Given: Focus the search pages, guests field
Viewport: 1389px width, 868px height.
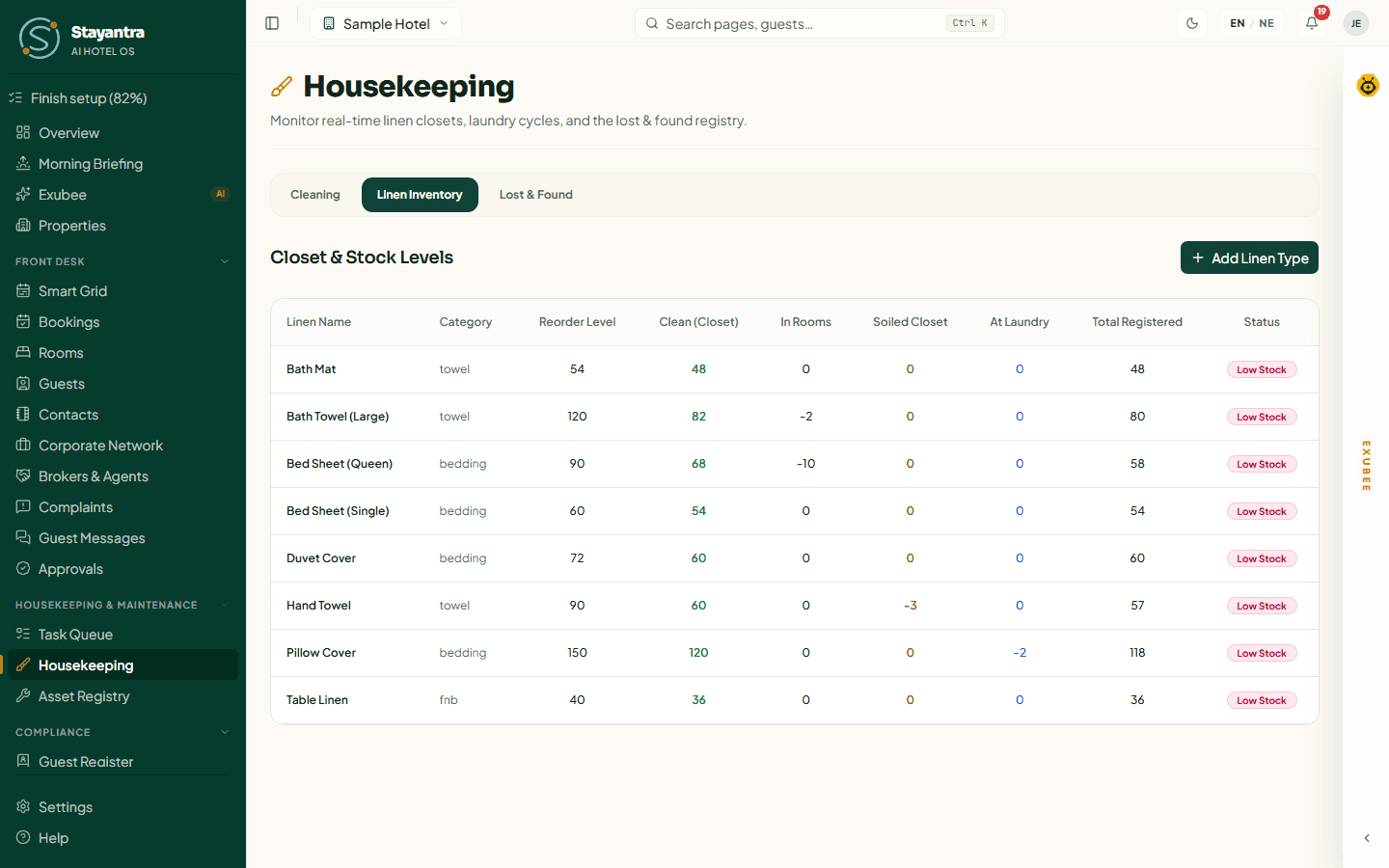Looking at the screenshot, I should 820,23.
